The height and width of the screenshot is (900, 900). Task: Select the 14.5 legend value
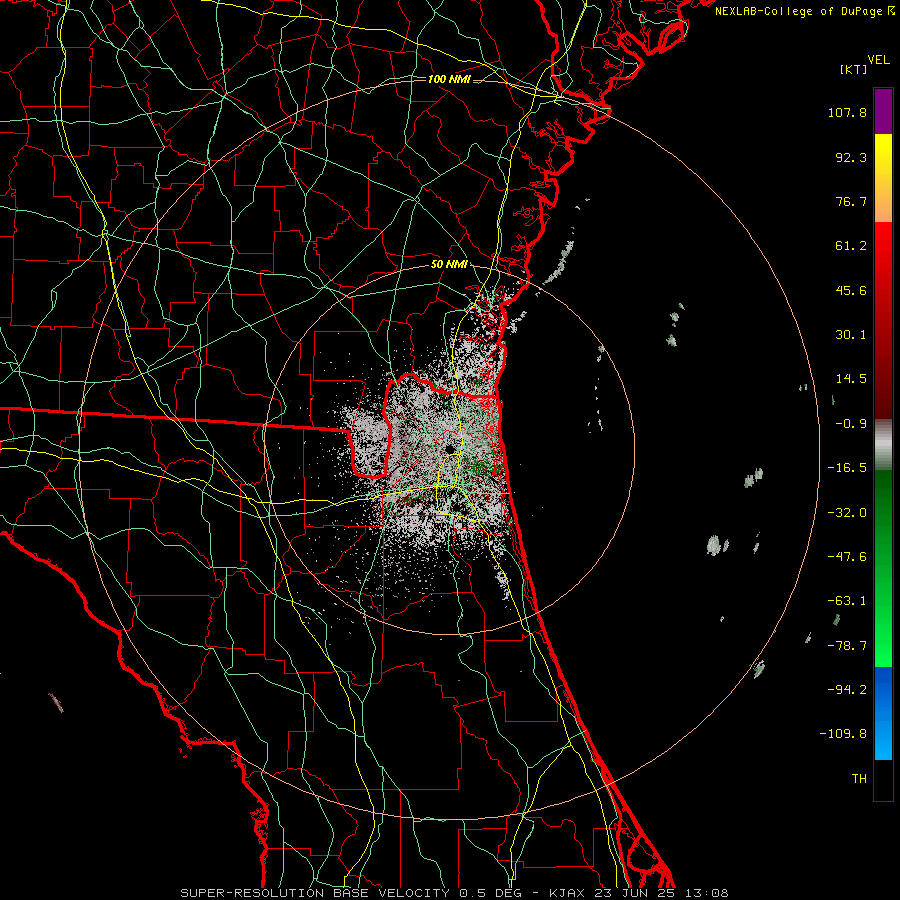pos(851,379)
